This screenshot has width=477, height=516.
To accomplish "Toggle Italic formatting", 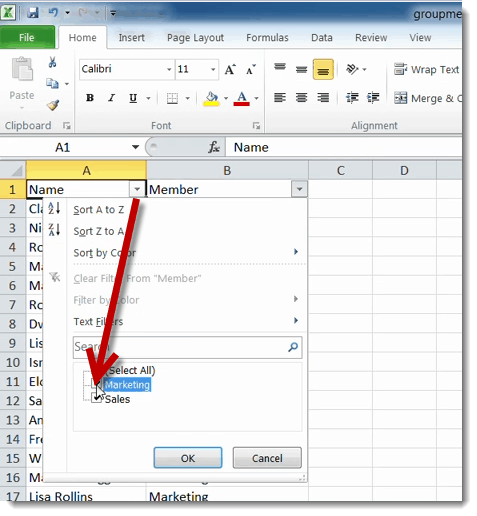I will (x=111, y=98).
